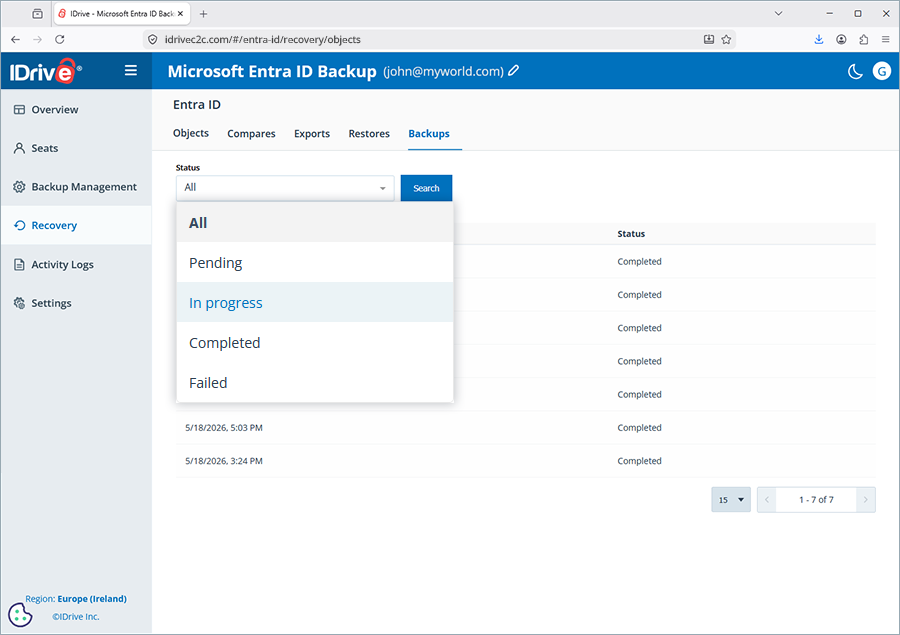Open the G user profile avatar
This screenshot has width=900, height=635.
(882, 71)
